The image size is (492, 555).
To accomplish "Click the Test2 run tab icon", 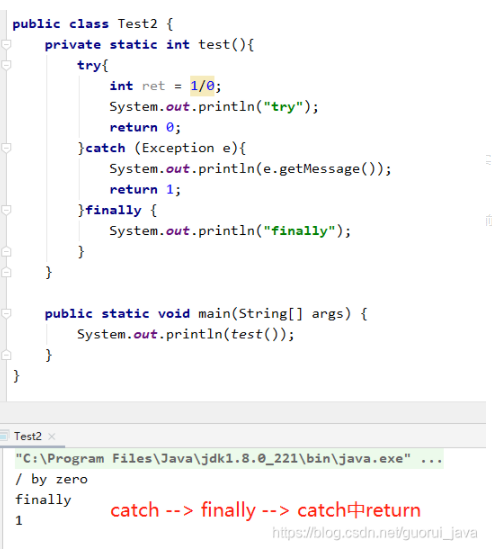I will (x=4, y=436).
